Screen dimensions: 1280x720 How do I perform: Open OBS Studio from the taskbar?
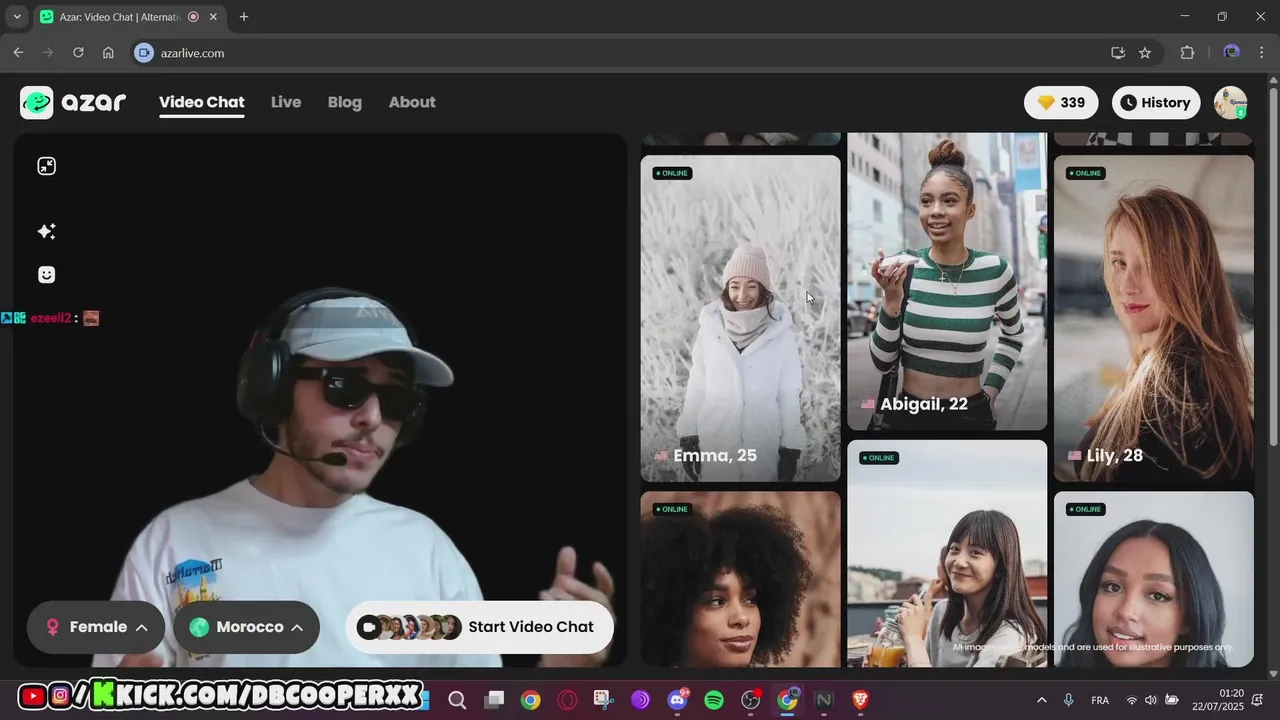(751, 700)
